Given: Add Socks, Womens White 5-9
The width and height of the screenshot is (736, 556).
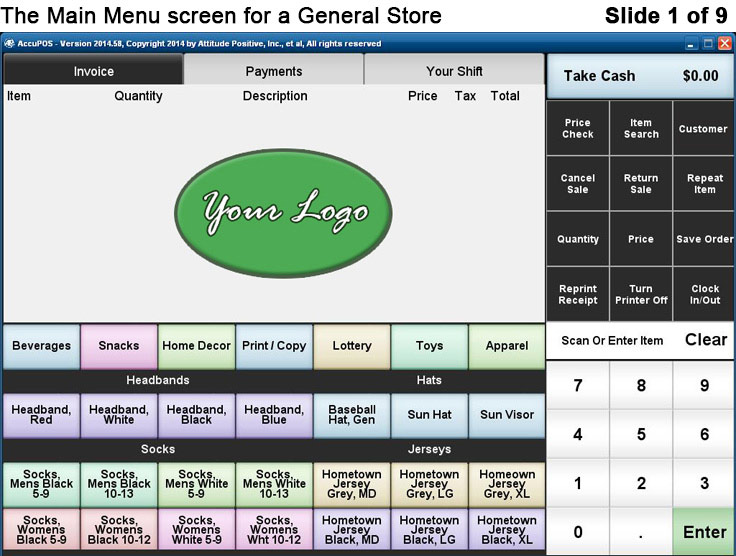Looking at the screenshot, I should pyautogui.click(x=196, y=530).
